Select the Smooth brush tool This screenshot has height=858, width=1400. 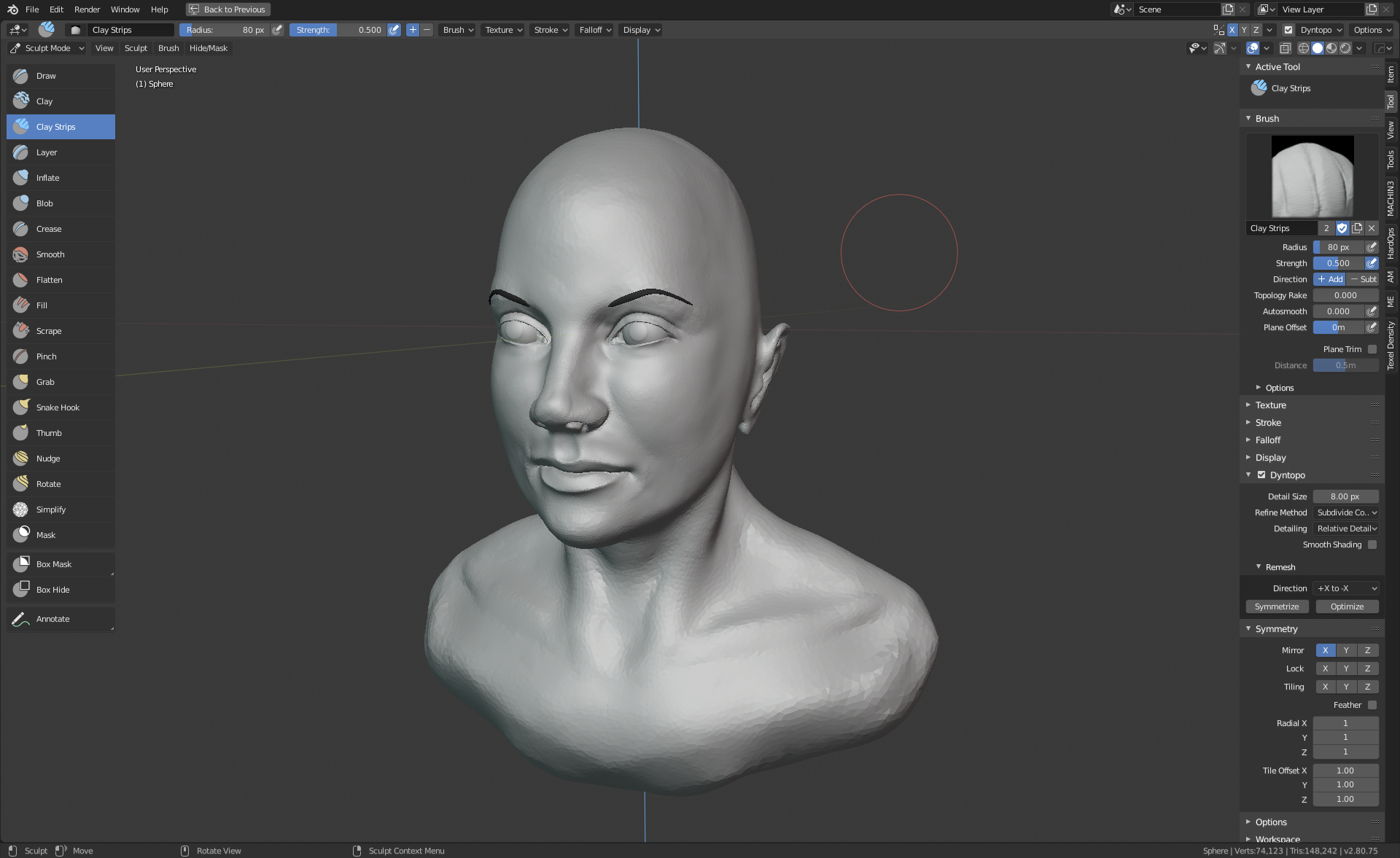coord(50,254)
